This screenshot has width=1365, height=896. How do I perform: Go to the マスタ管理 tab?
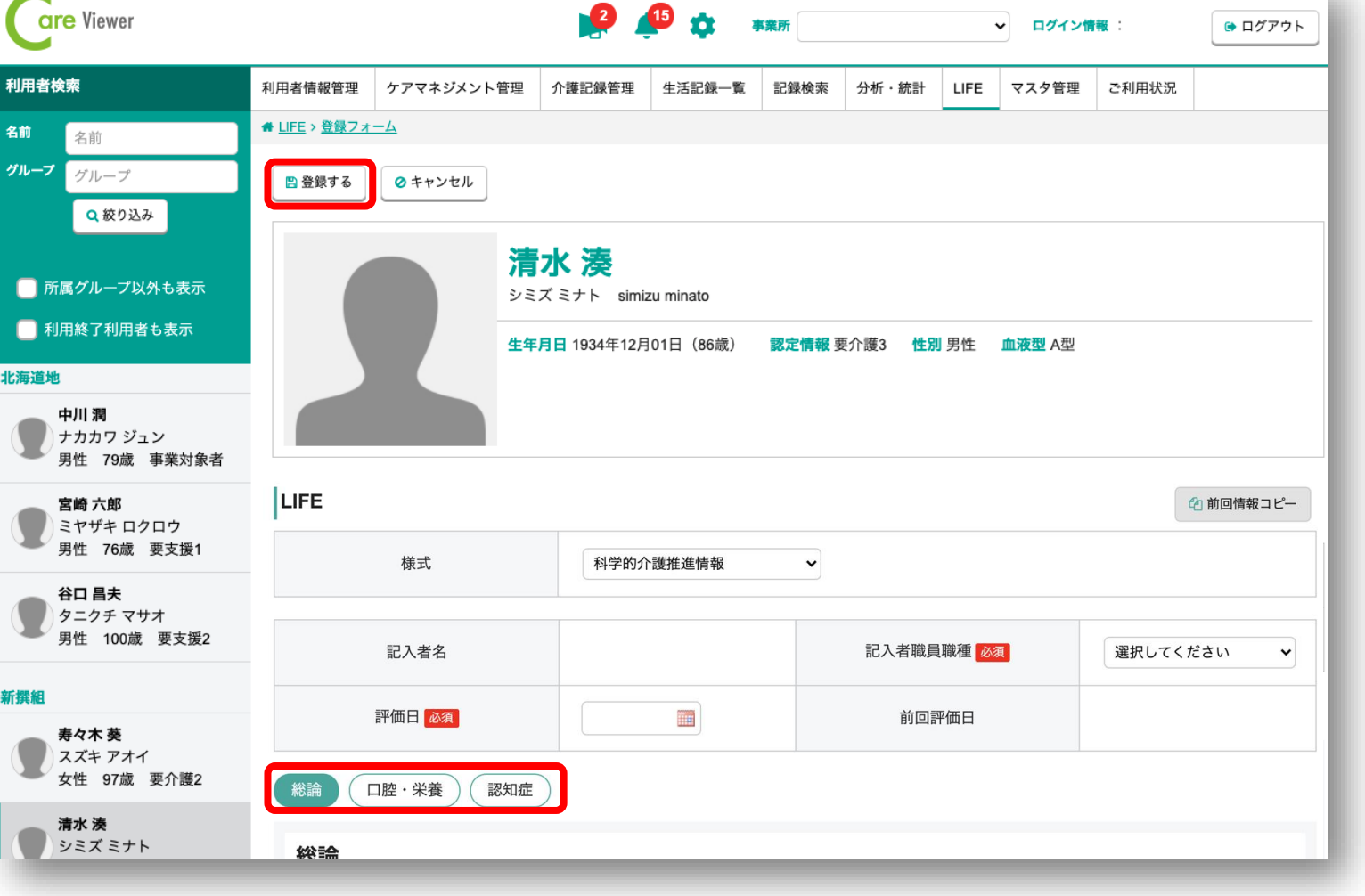click(1044, 88)
